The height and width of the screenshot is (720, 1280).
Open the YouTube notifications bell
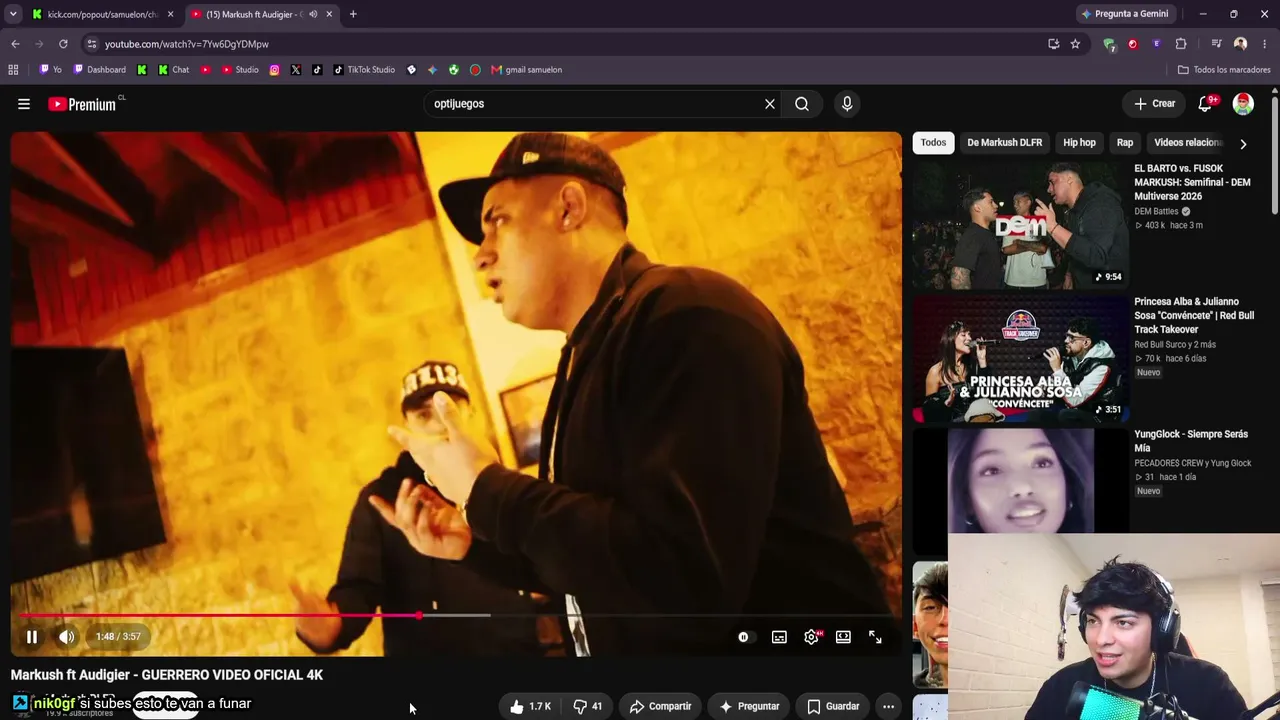pos(1206,104)
